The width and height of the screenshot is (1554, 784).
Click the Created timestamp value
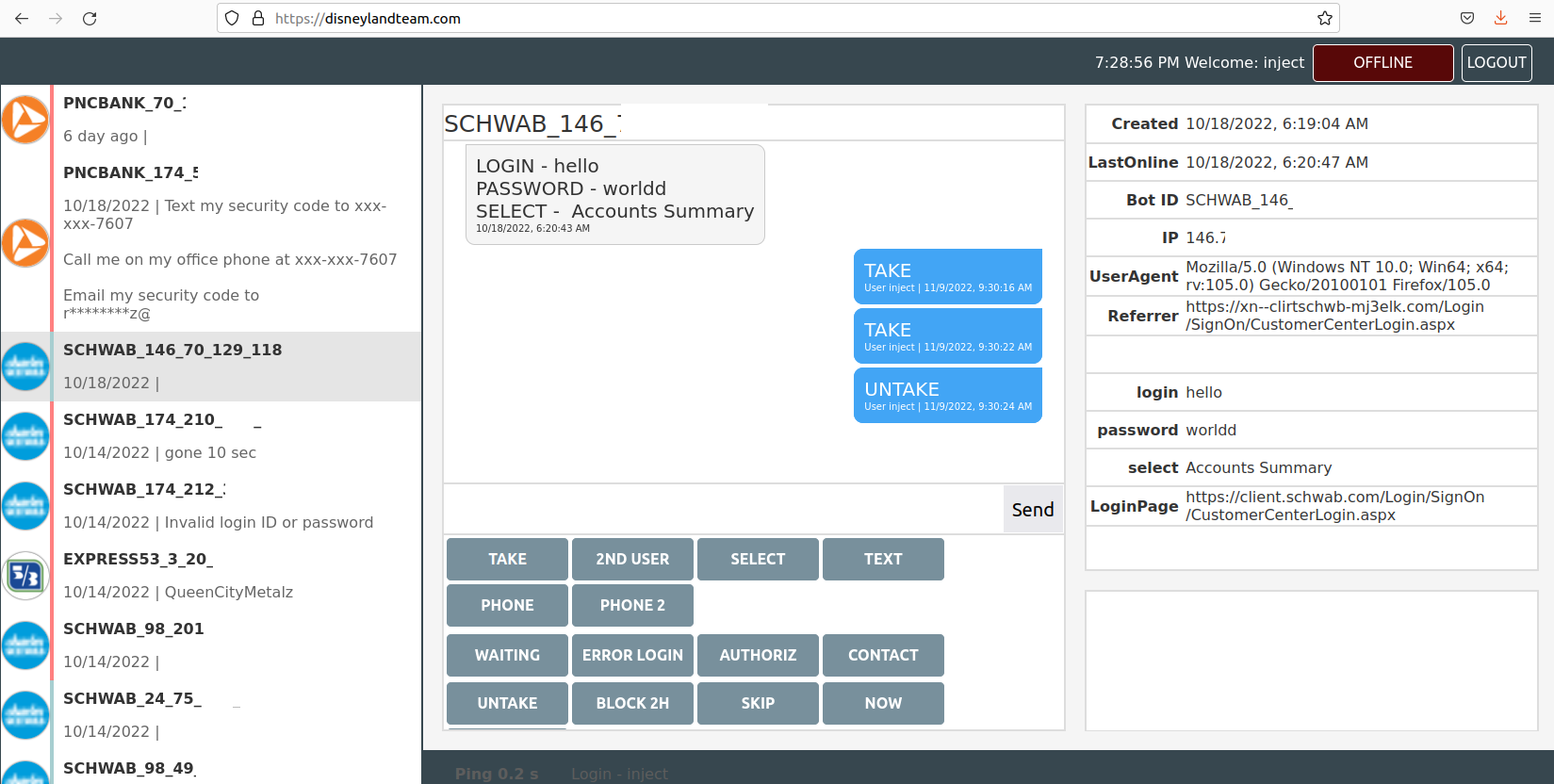[1277, 123]
